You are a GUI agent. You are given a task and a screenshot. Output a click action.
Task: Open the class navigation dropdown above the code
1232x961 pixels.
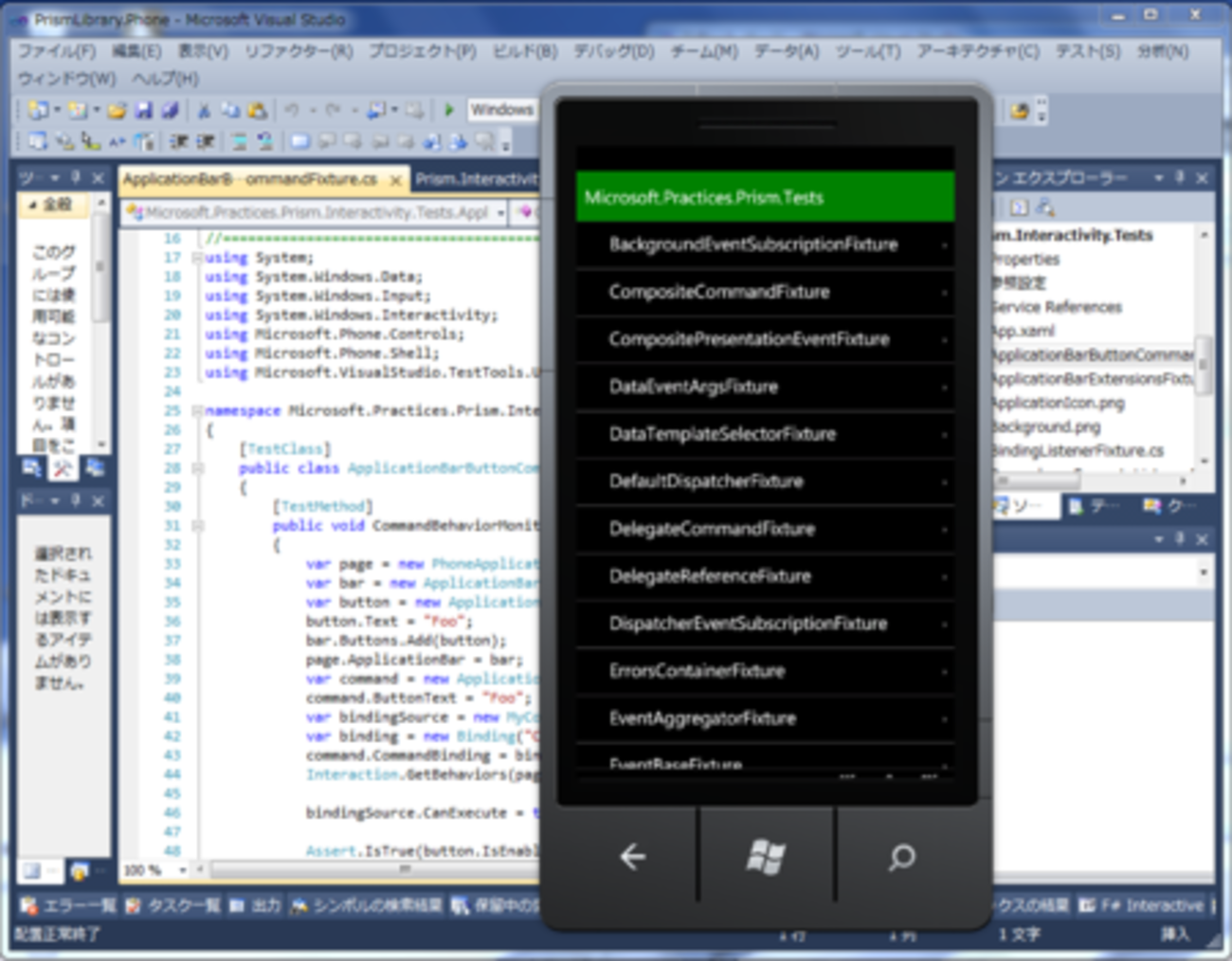(501, 213)
